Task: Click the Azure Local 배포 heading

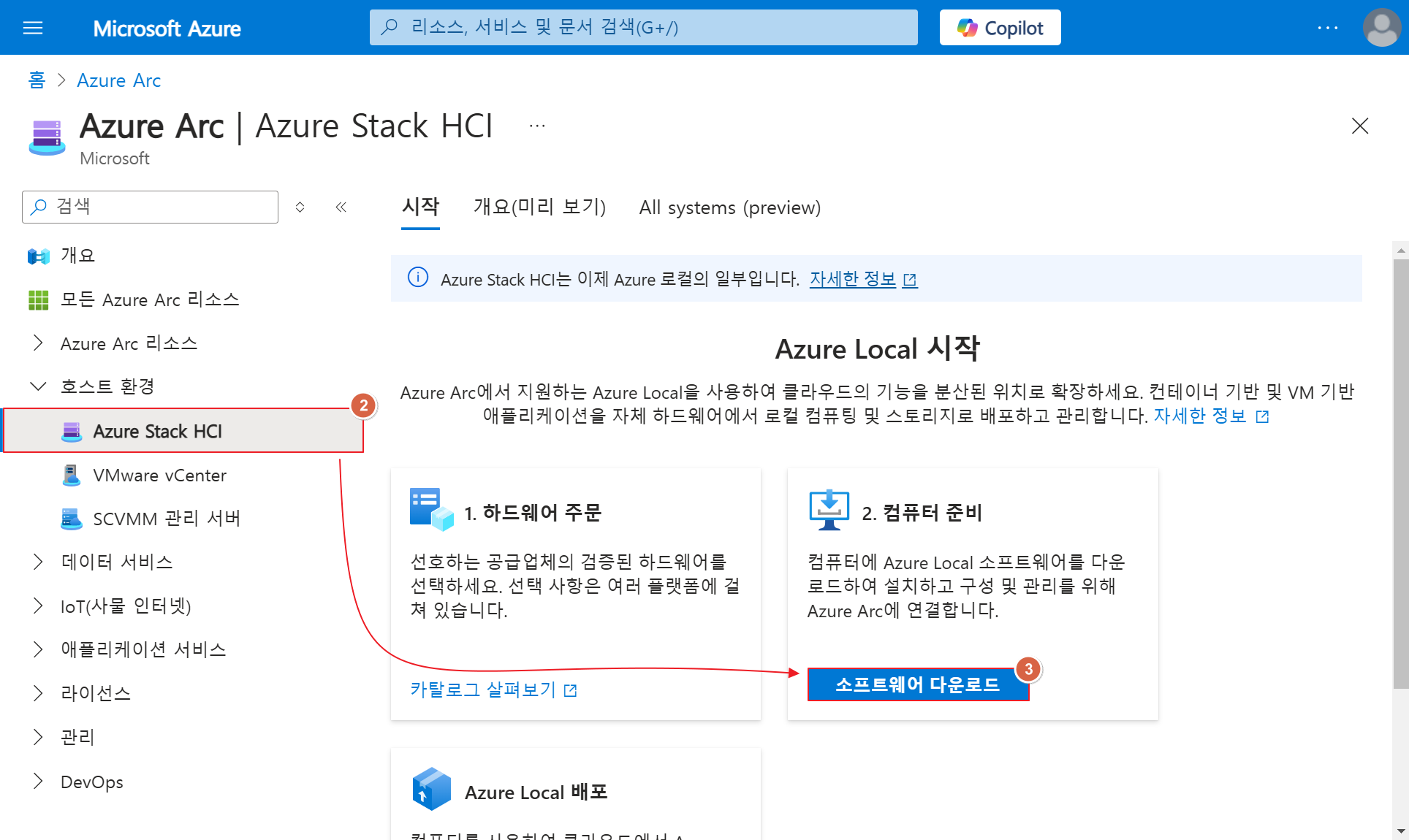Action: (536, 793)
